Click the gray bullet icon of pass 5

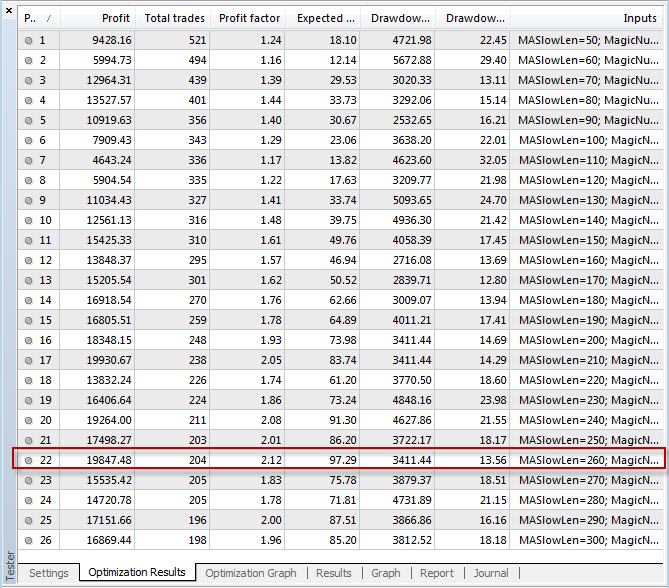pos(28,120)
